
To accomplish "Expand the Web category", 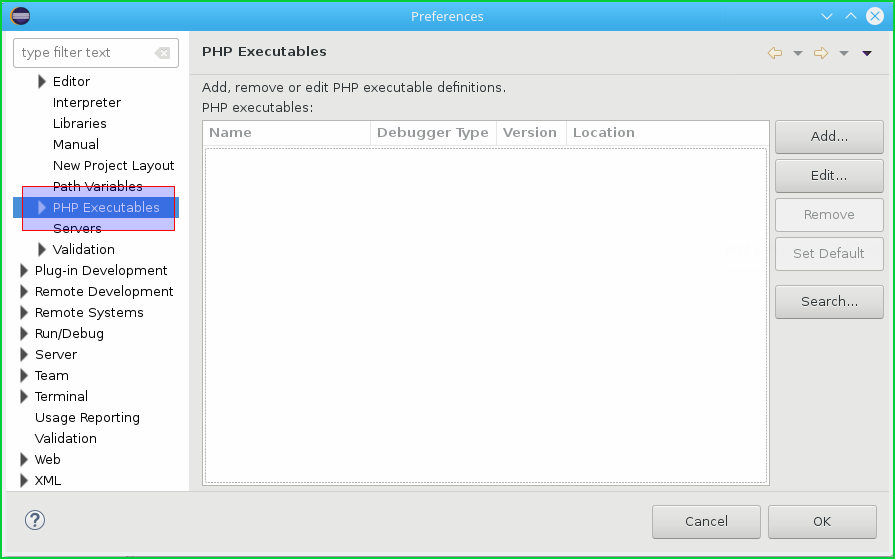I will click(x=24, y=460).
